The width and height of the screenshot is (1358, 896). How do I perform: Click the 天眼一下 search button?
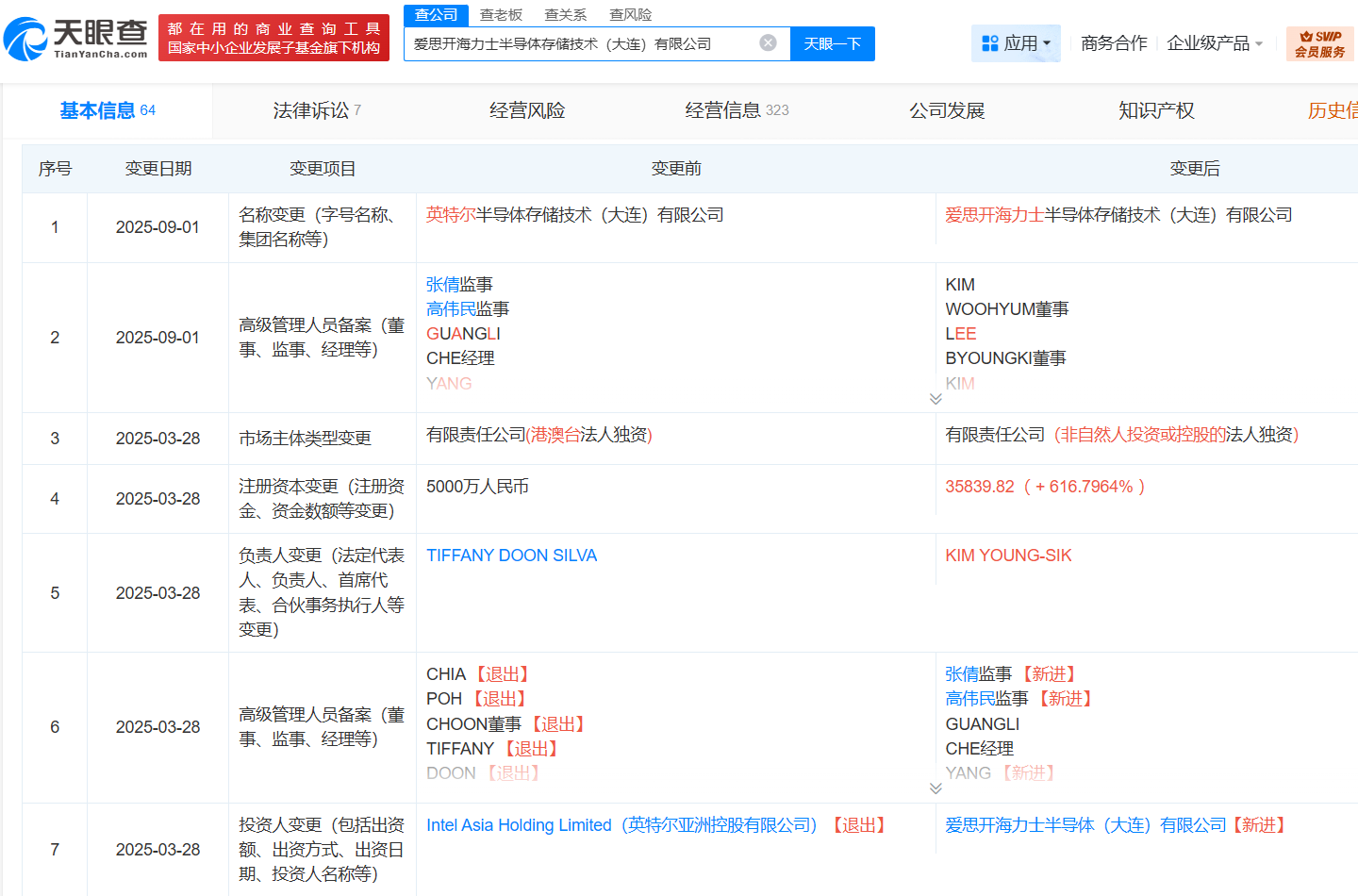[832, 43]
